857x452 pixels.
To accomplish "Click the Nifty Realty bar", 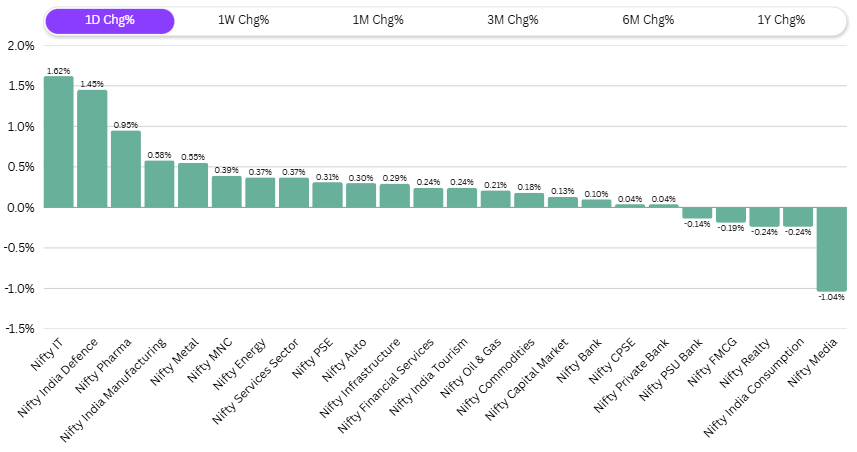I will 764,217.
